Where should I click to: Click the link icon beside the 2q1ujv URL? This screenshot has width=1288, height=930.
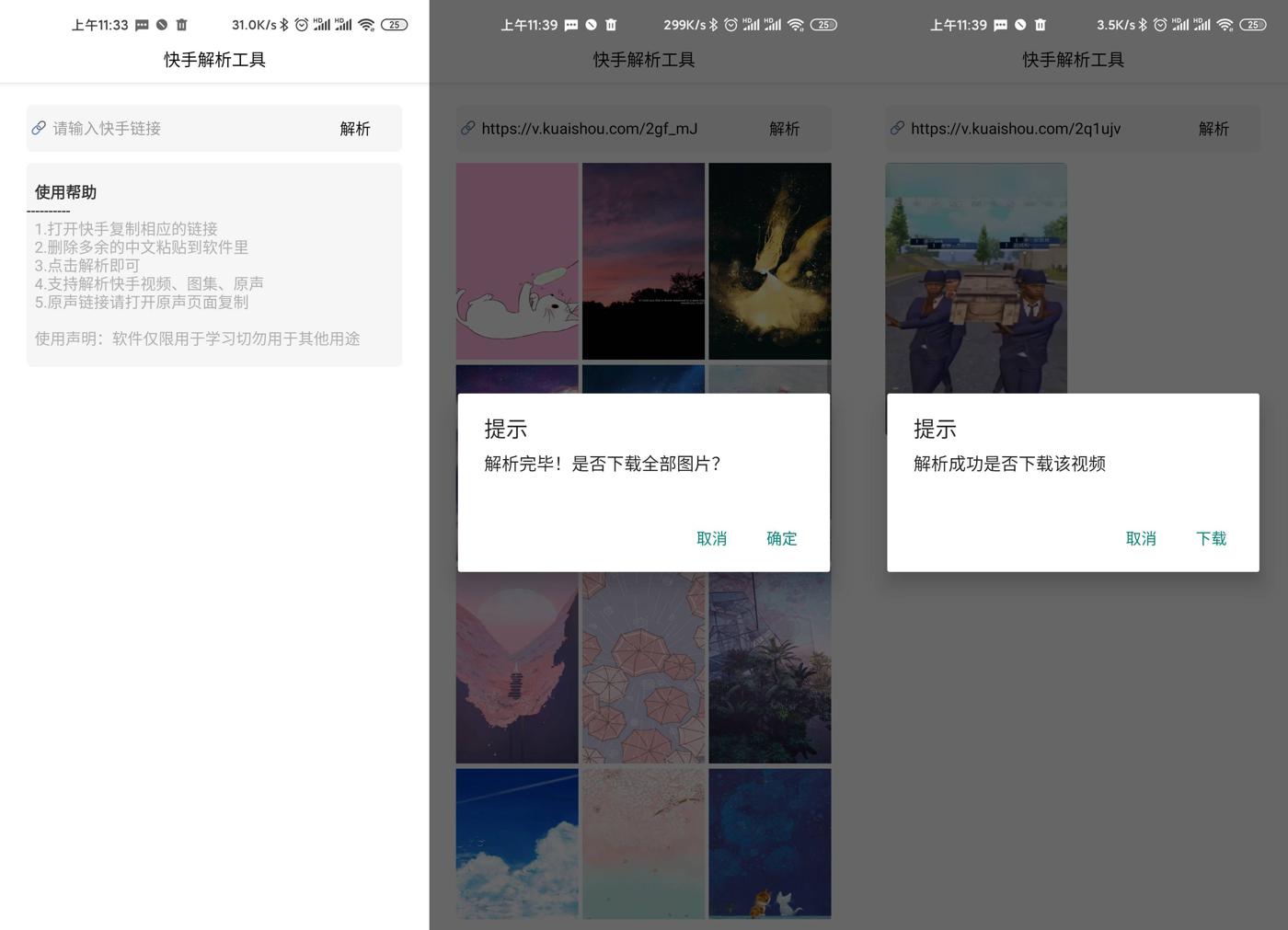point(897,128)
